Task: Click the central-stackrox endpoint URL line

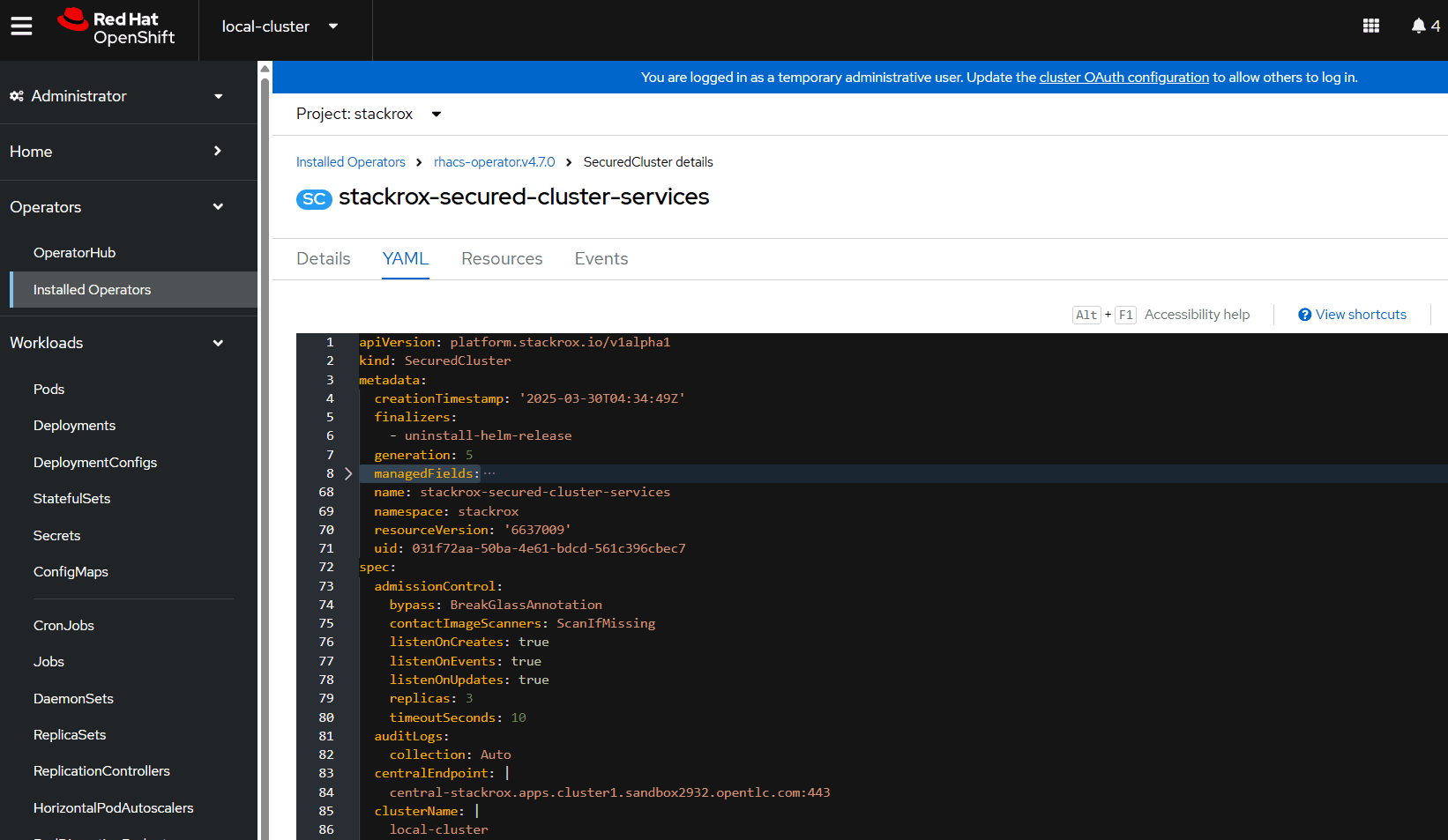Action: [x=610, y=792]
